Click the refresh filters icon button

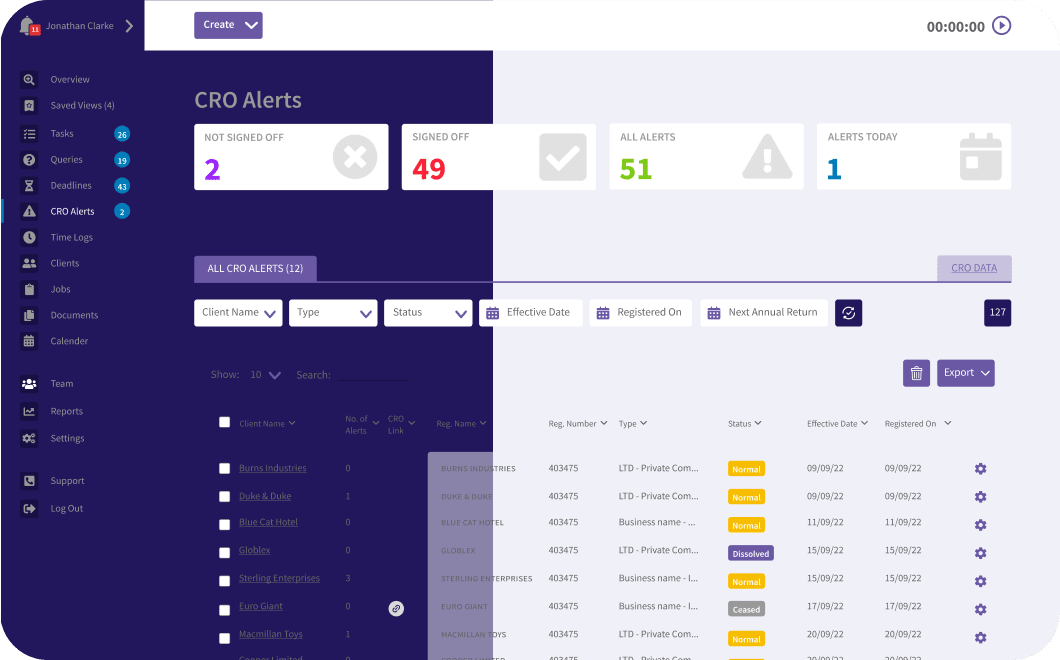click(848, 313)
